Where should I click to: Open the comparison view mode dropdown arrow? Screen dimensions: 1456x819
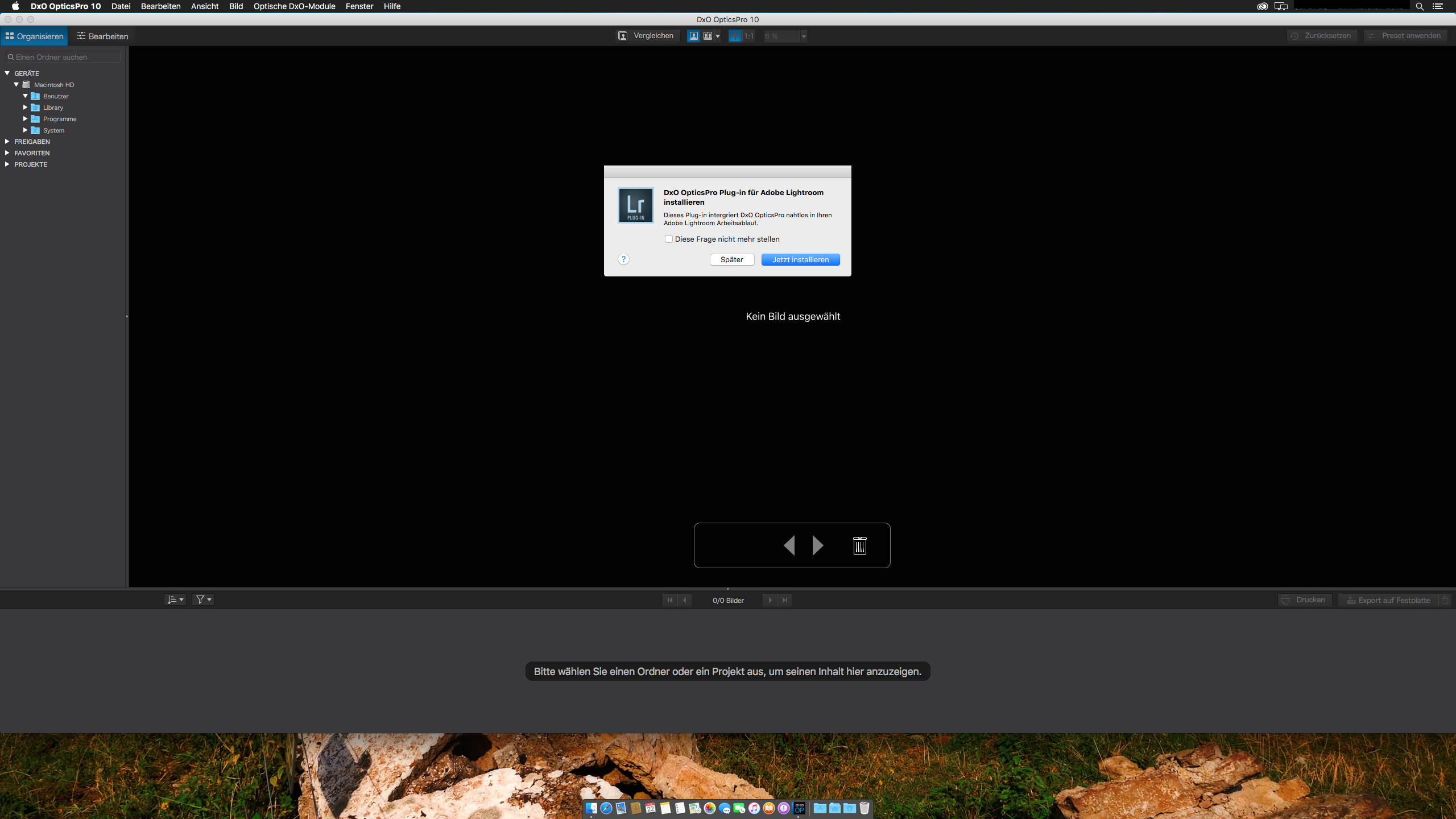point(718,36)
